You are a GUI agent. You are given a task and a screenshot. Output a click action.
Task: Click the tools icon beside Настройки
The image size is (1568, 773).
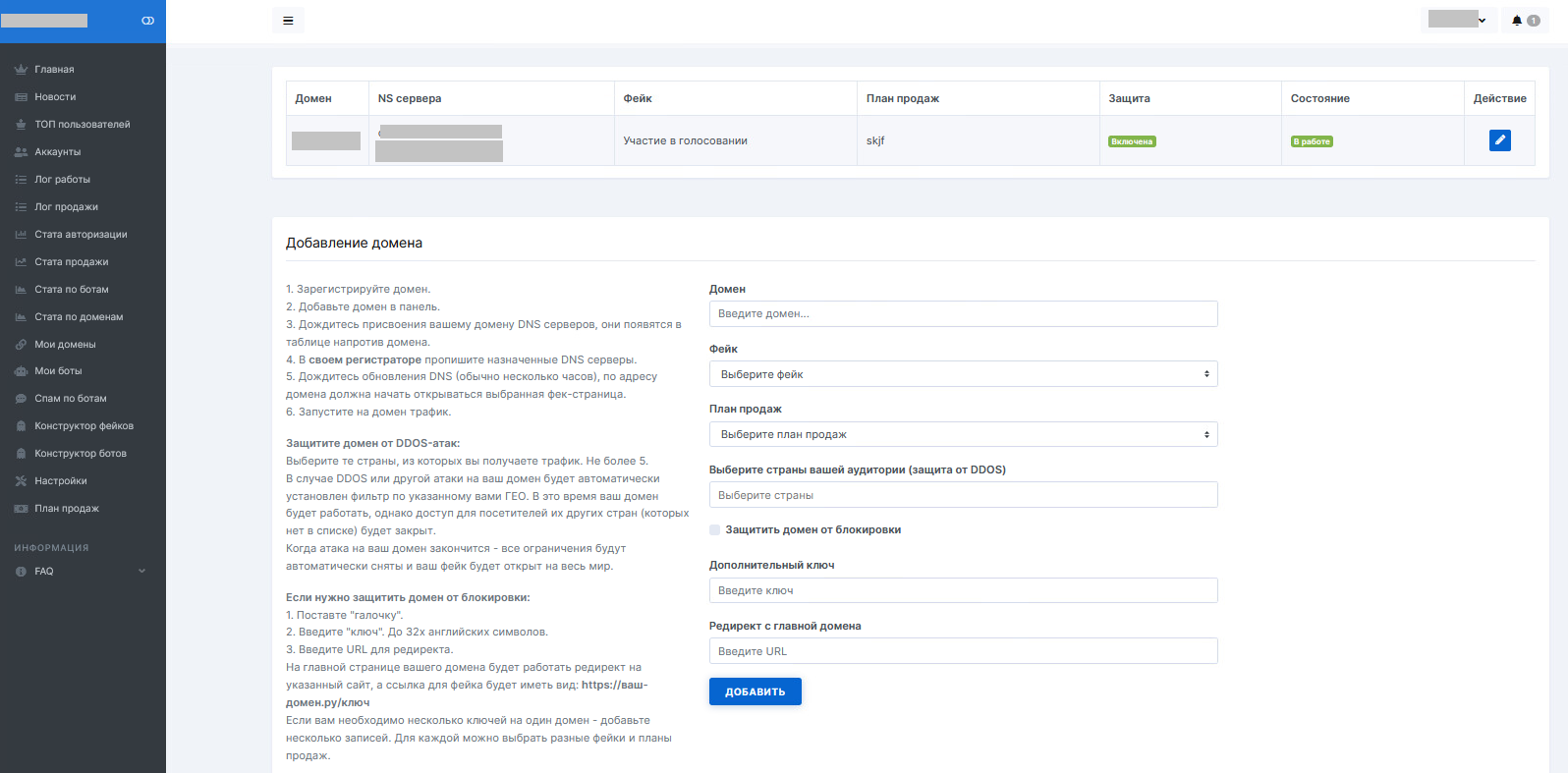tap(21, 481)
